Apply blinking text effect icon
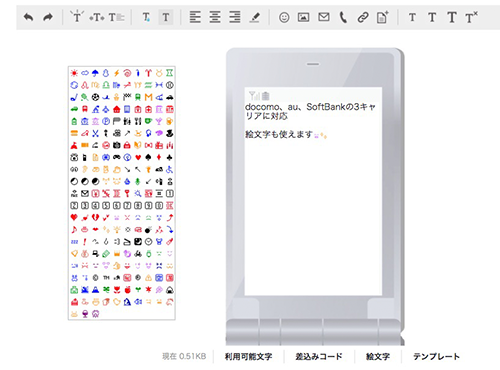Image resolution: width=500 pixels, height=370 pixels. pyautogui.click(x=77, y=17)
